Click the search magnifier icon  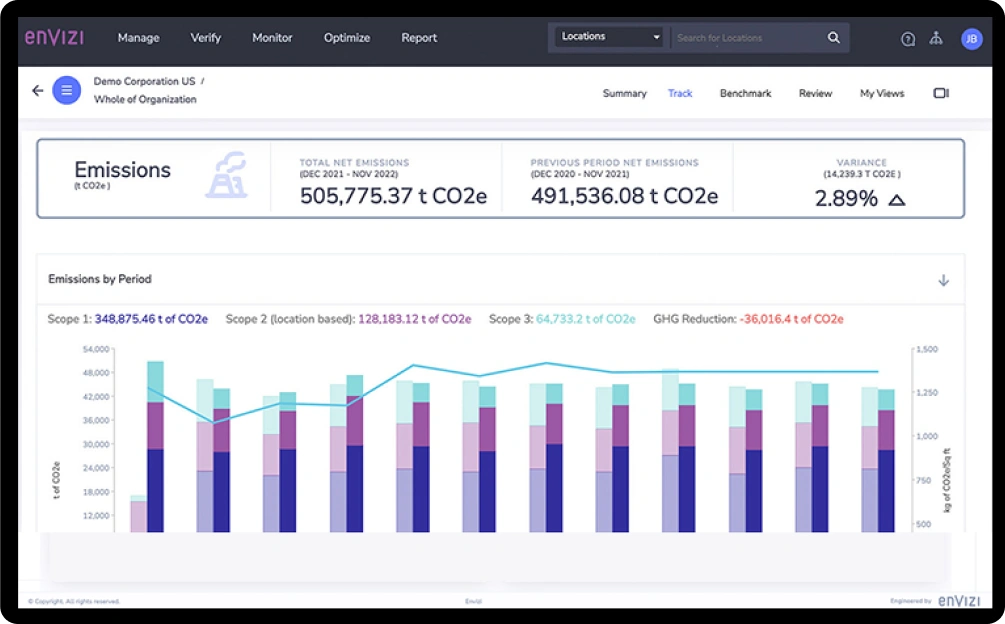click(x=833, y=37)
